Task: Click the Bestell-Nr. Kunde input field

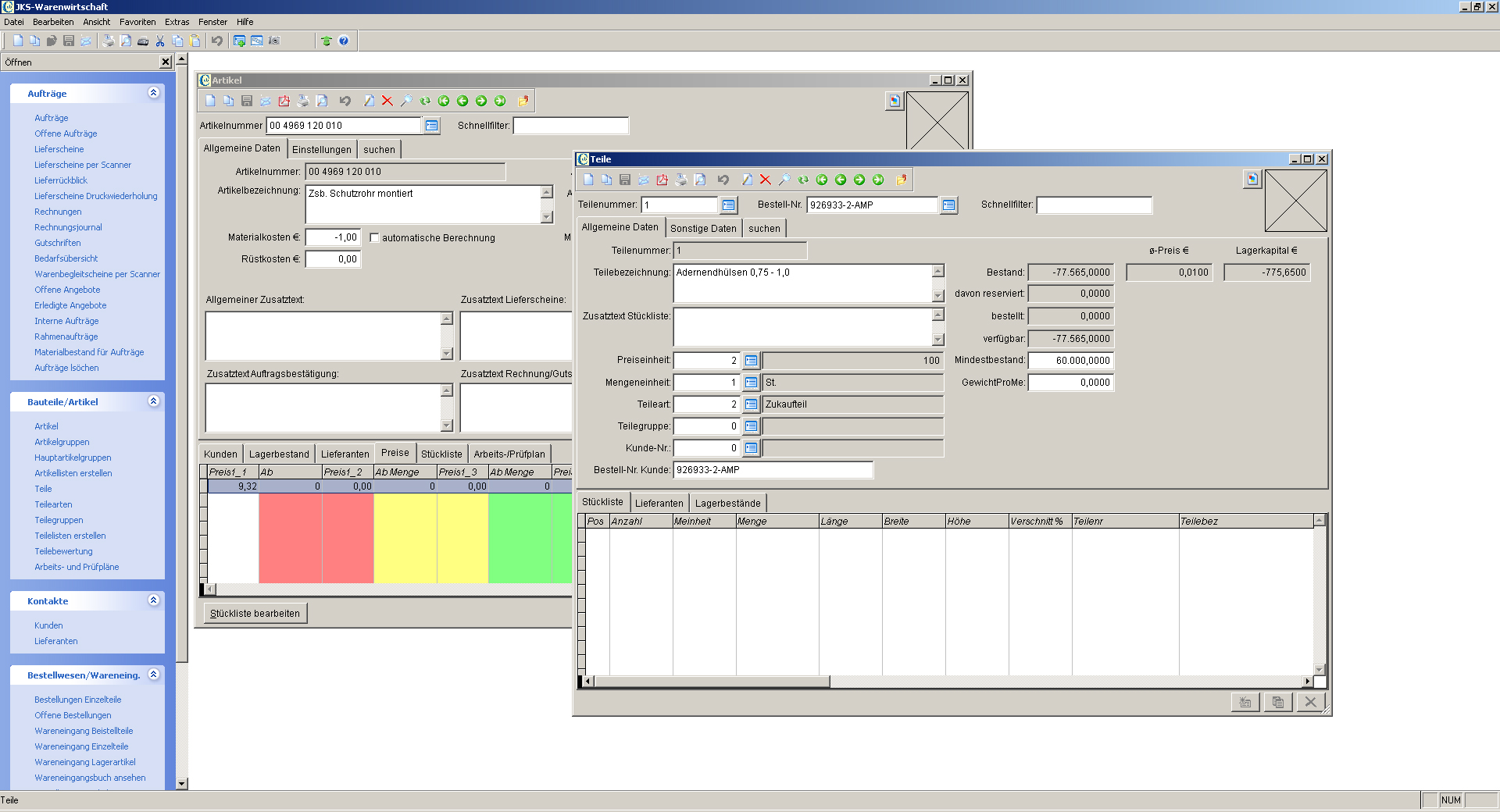Action: (773, 470)
